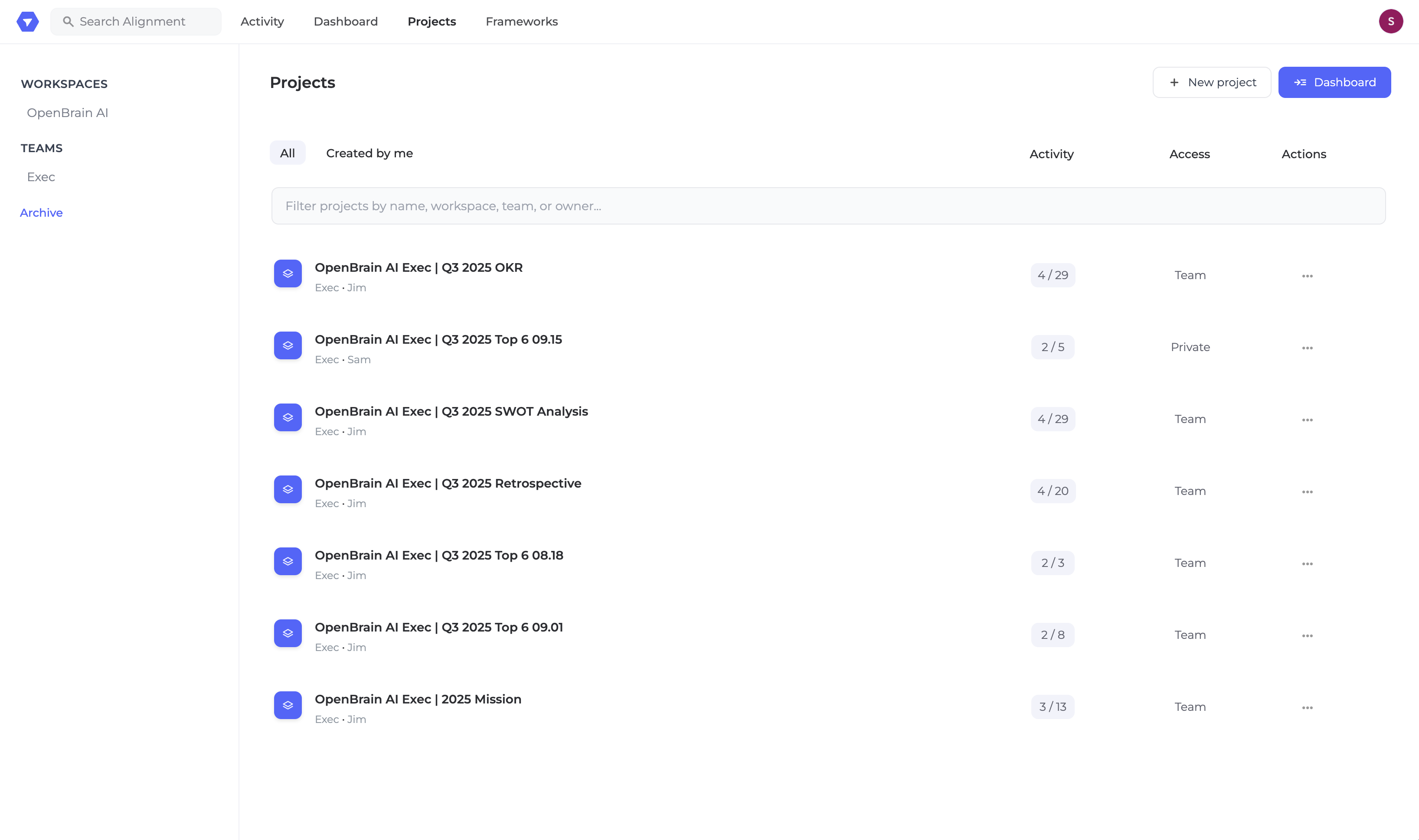1419x840 pixels.
Task: Click the layers icon beside Q3 2025 OKR project
Action: pos(288,274)
